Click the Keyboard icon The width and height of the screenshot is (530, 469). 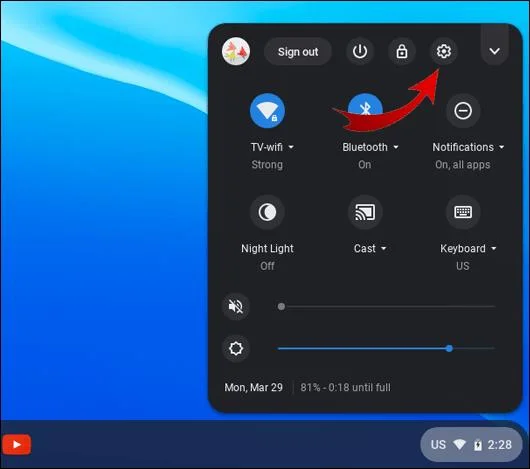463,212
